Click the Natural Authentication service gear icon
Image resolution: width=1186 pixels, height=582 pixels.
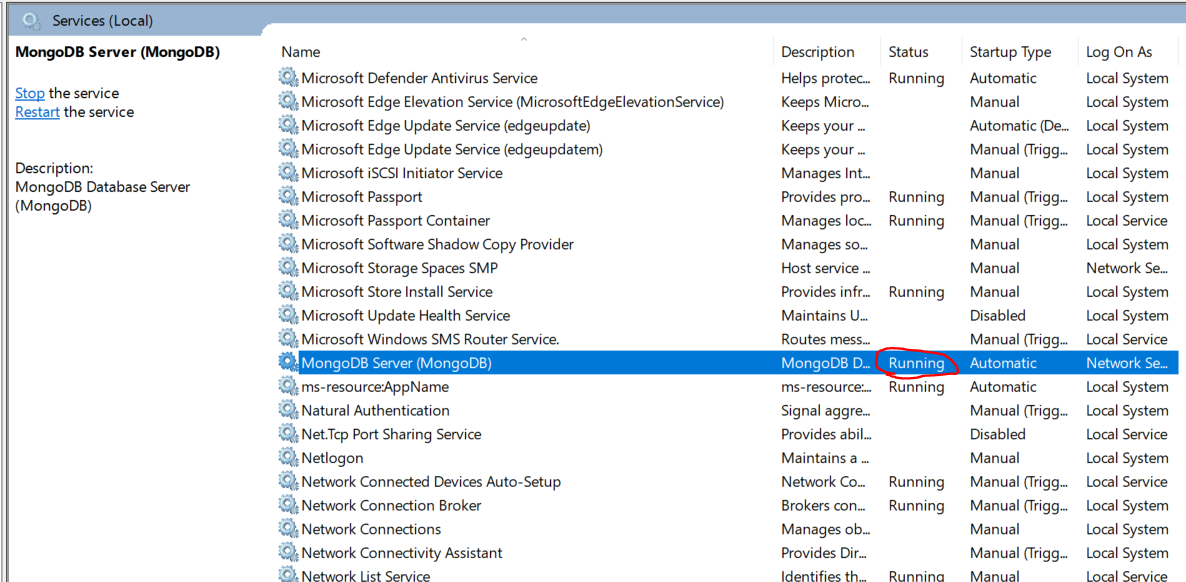[288, 411]
